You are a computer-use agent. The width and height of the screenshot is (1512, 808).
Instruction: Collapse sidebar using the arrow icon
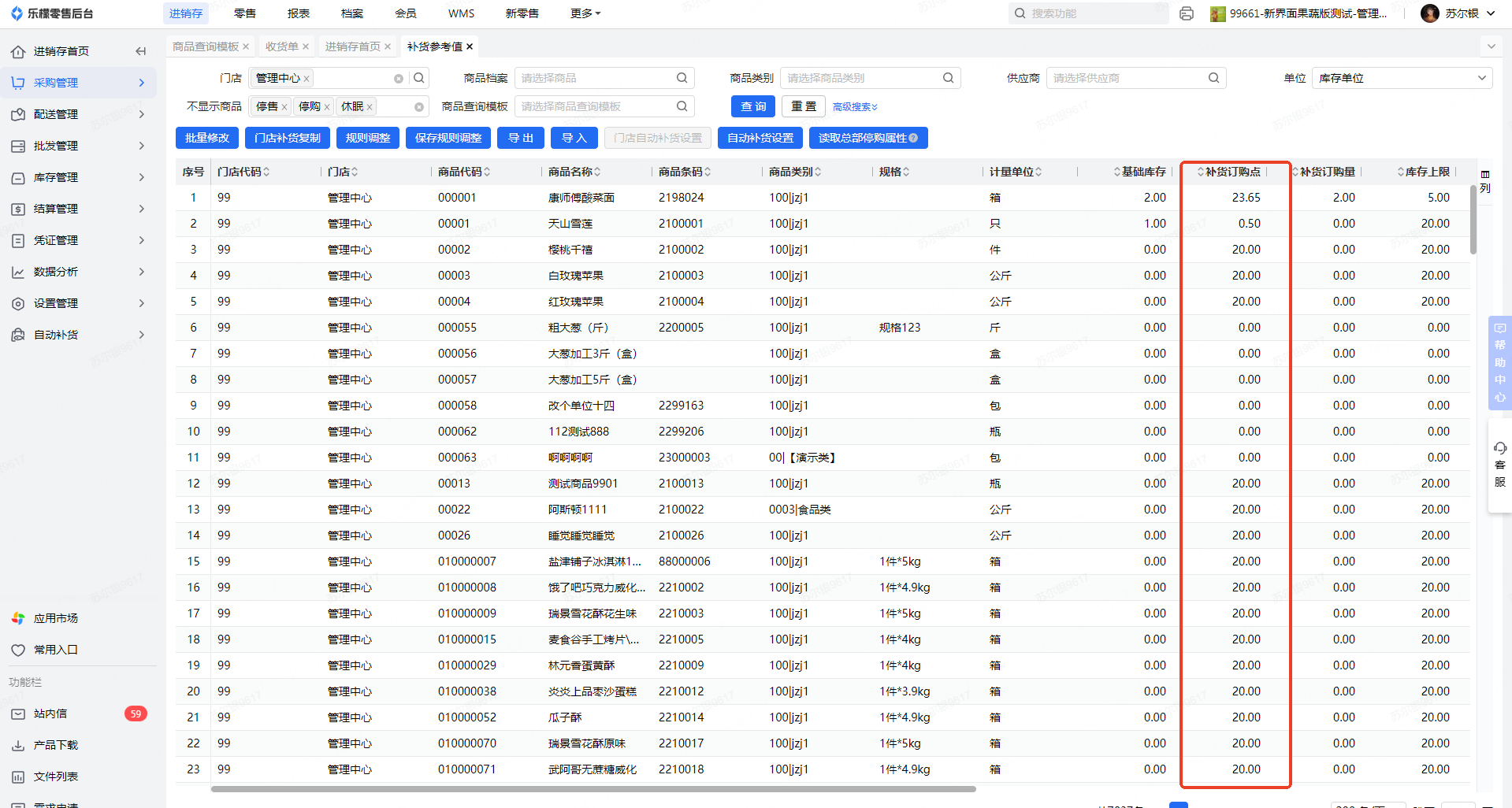pos(141,51)
